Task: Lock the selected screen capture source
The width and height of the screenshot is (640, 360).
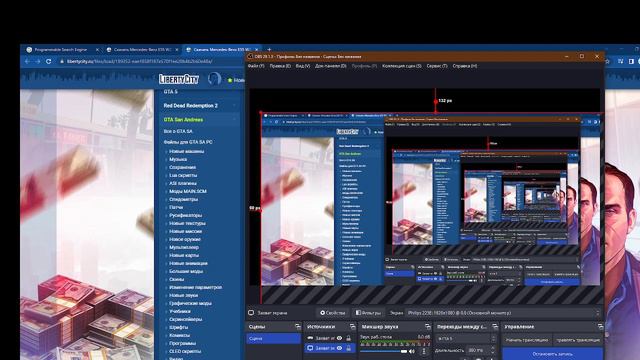Action: [349, 348]
